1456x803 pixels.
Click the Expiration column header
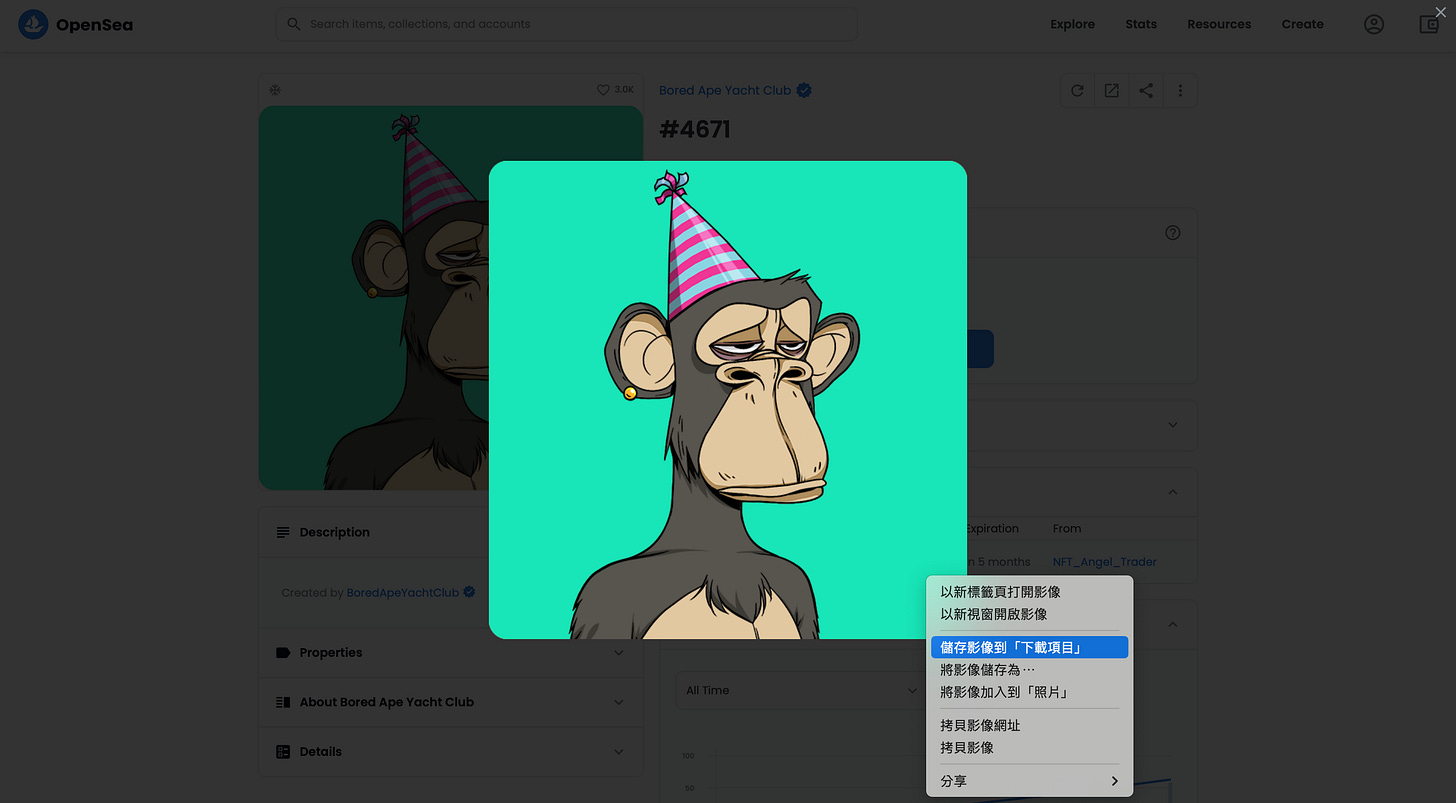(992, 528)
